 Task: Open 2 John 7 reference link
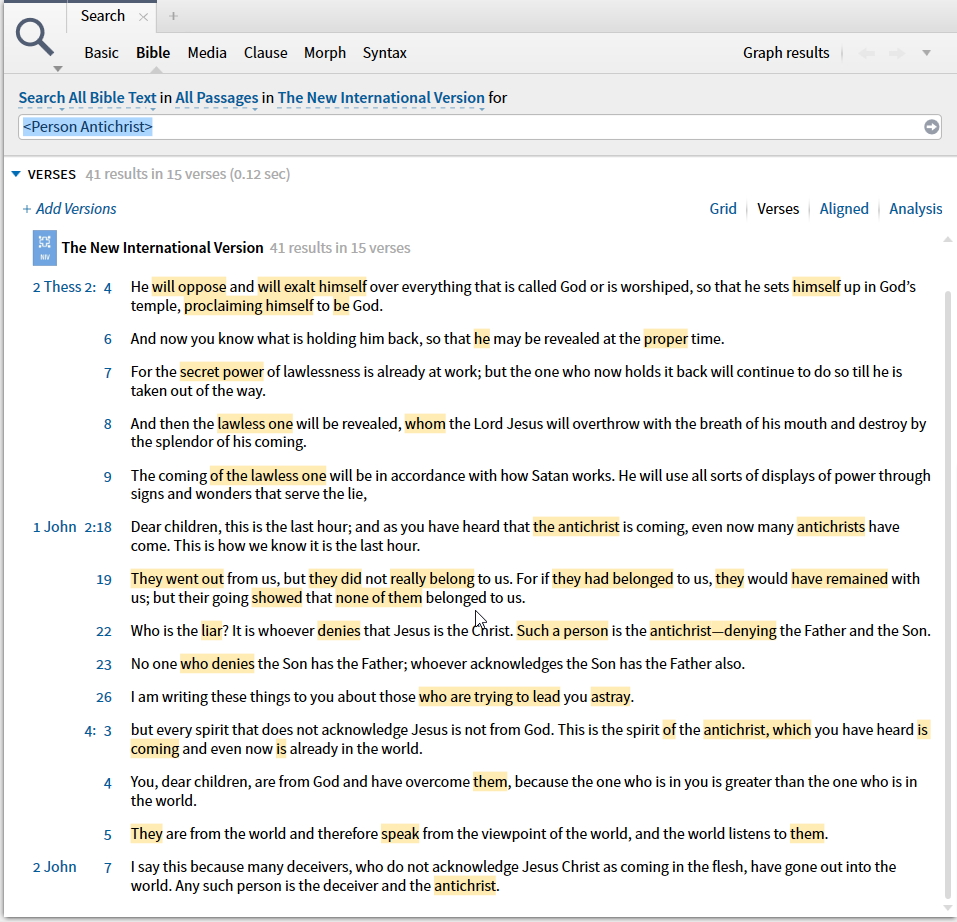72,867
